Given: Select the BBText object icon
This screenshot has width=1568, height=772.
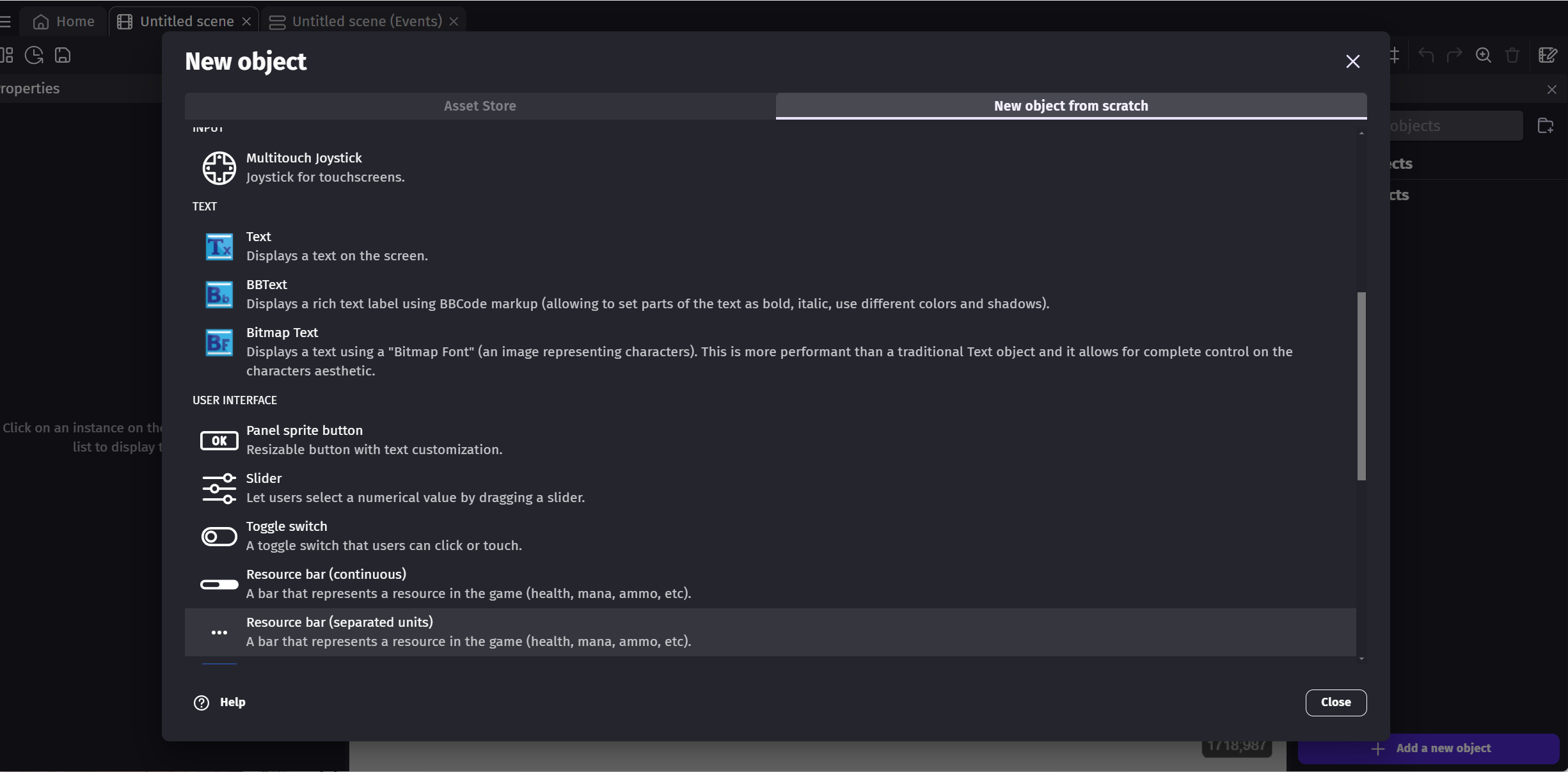Looking at the screenshot, I should 219,294.
